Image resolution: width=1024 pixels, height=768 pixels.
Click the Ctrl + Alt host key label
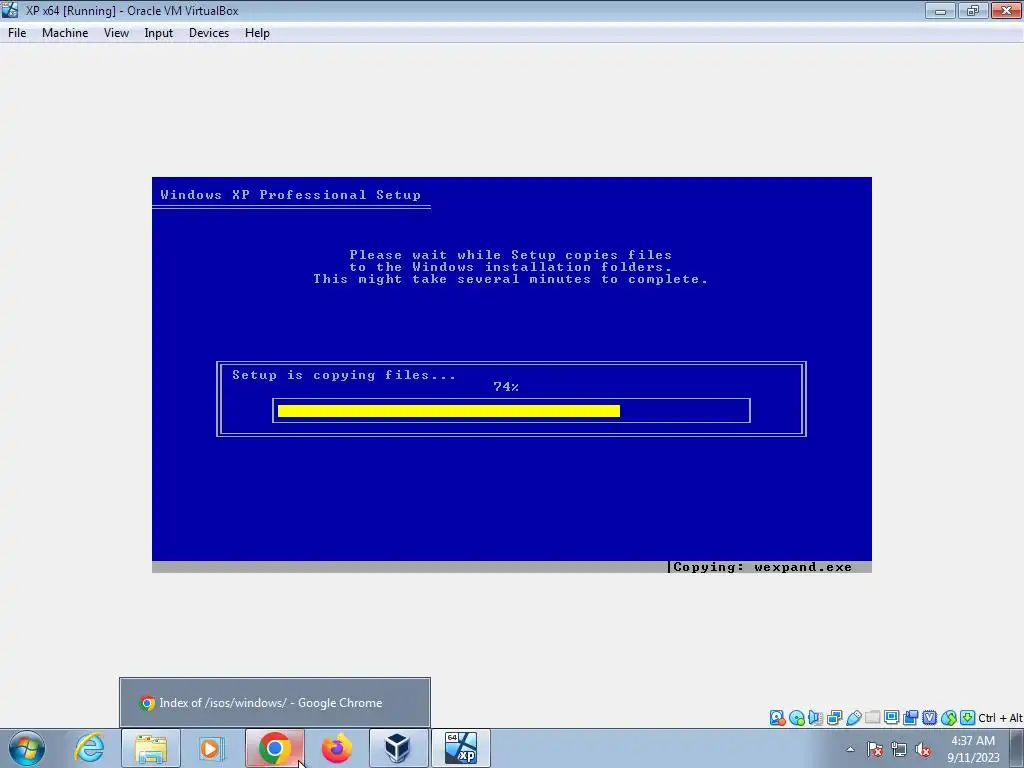coord(1000,718)
